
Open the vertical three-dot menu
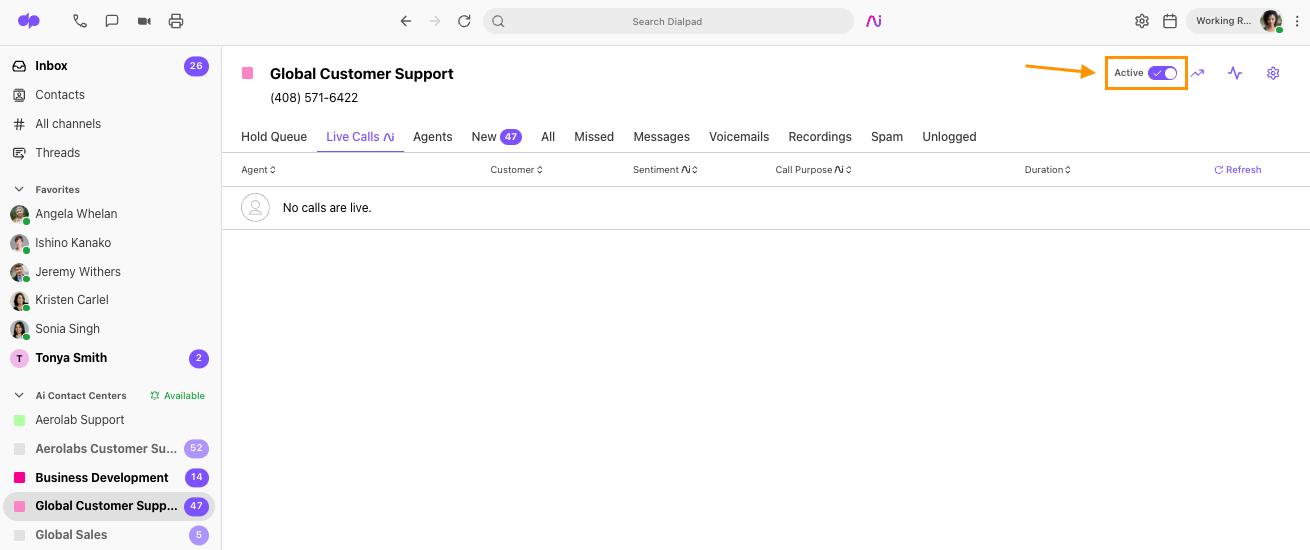pos(1297,21)
